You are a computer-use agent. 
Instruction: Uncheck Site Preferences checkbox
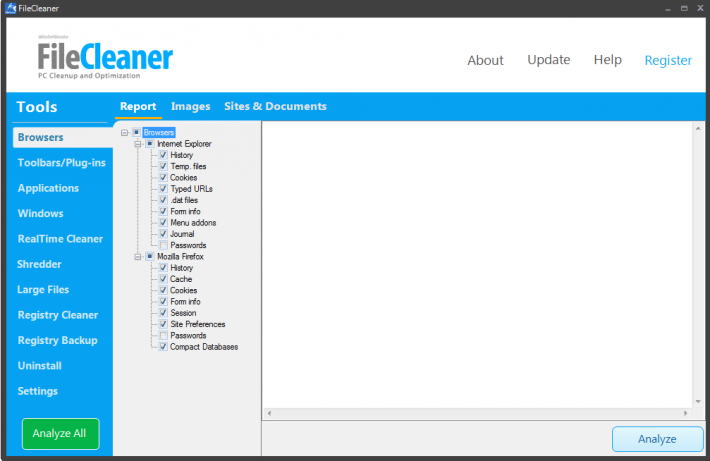pos(163,324)
